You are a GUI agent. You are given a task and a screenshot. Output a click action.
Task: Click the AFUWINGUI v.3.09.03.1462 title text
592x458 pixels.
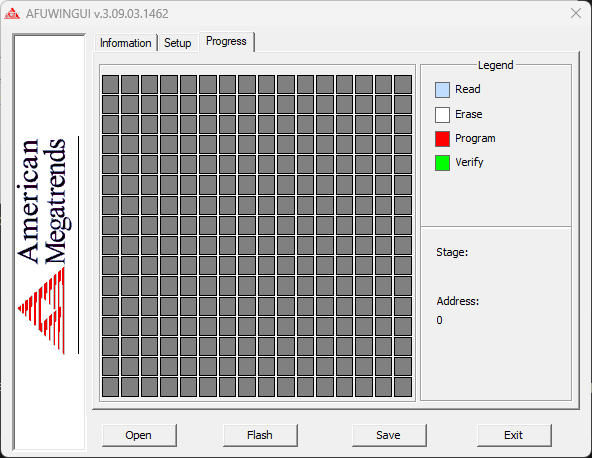(97, 14)
